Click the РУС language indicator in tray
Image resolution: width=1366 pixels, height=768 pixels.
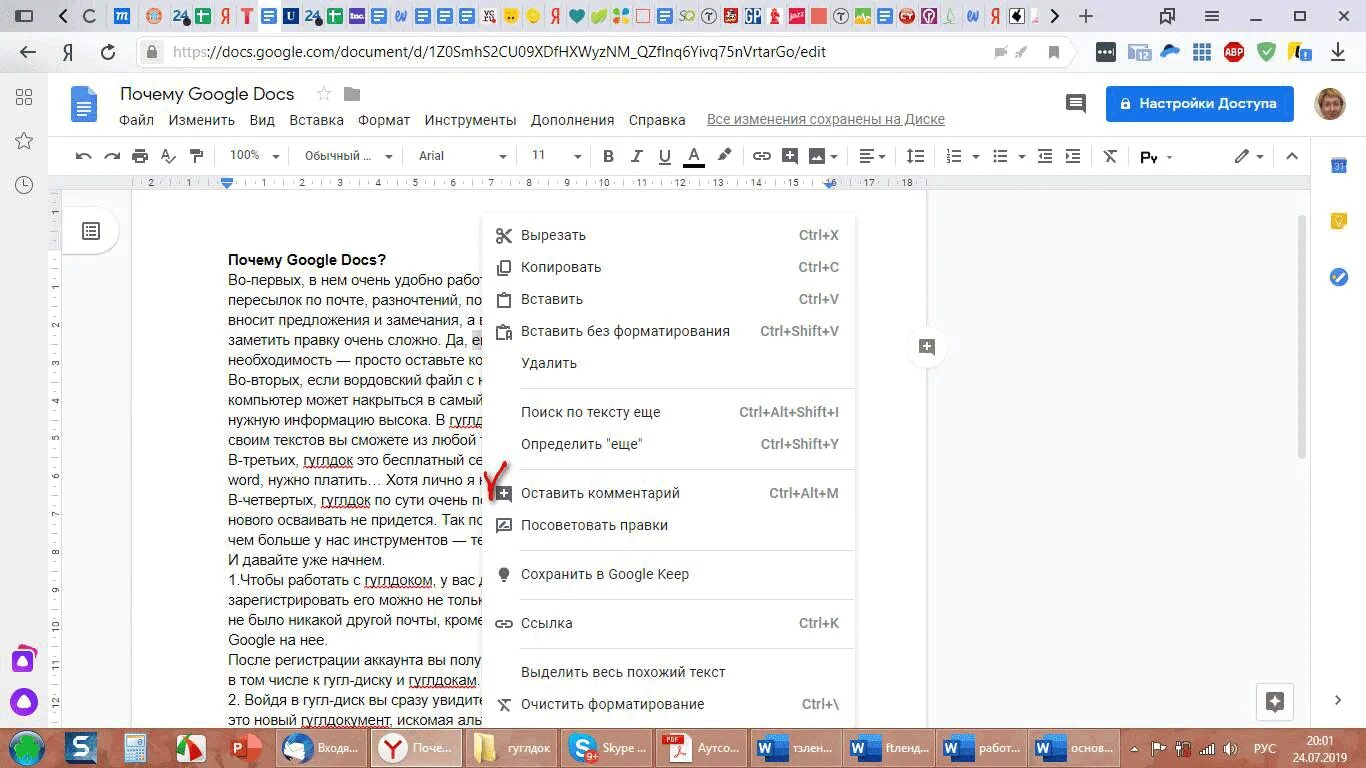[1265, 748]
